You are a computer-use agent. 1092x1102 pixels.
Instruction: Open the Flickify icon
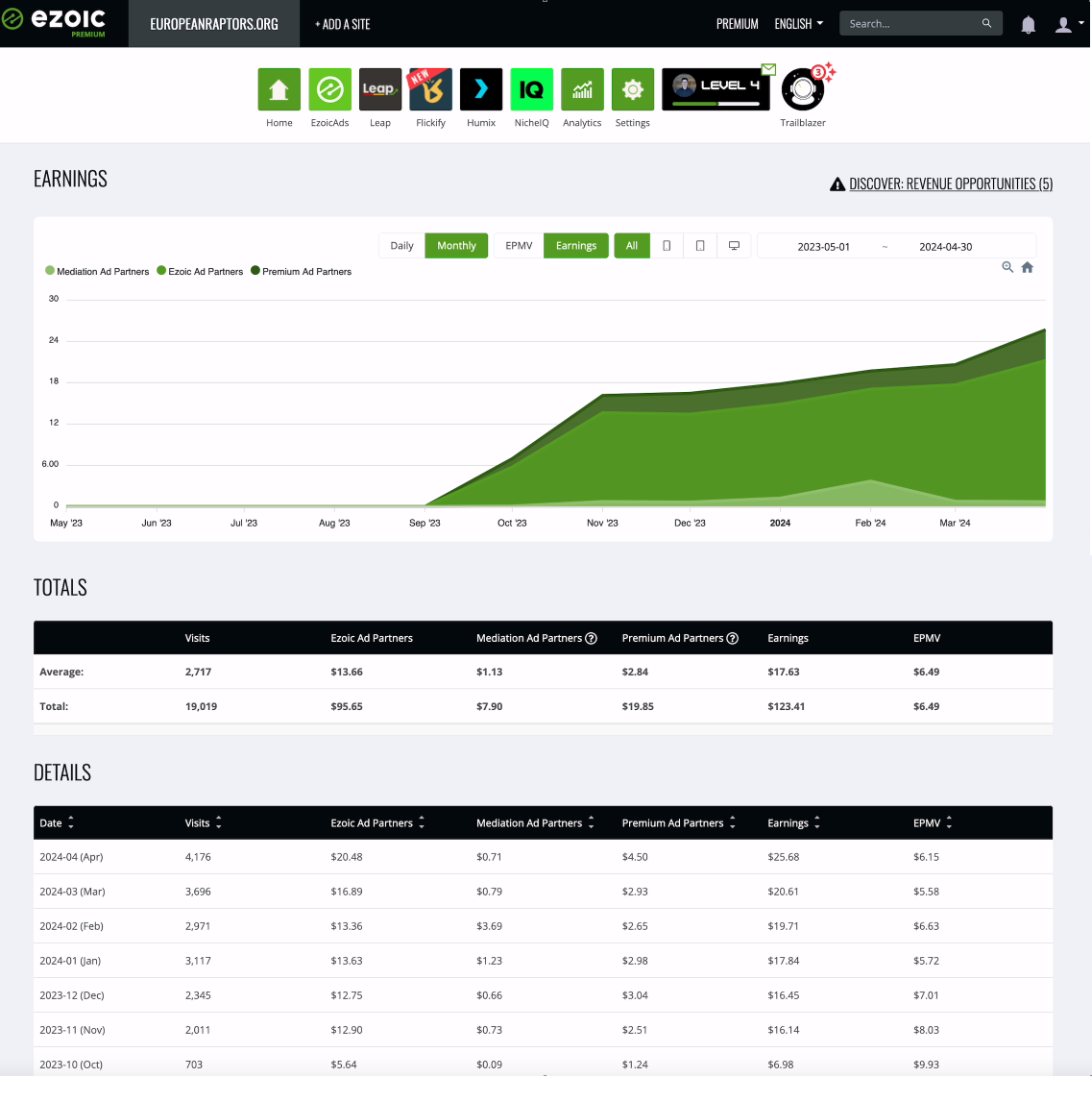(x=431, y=89)
